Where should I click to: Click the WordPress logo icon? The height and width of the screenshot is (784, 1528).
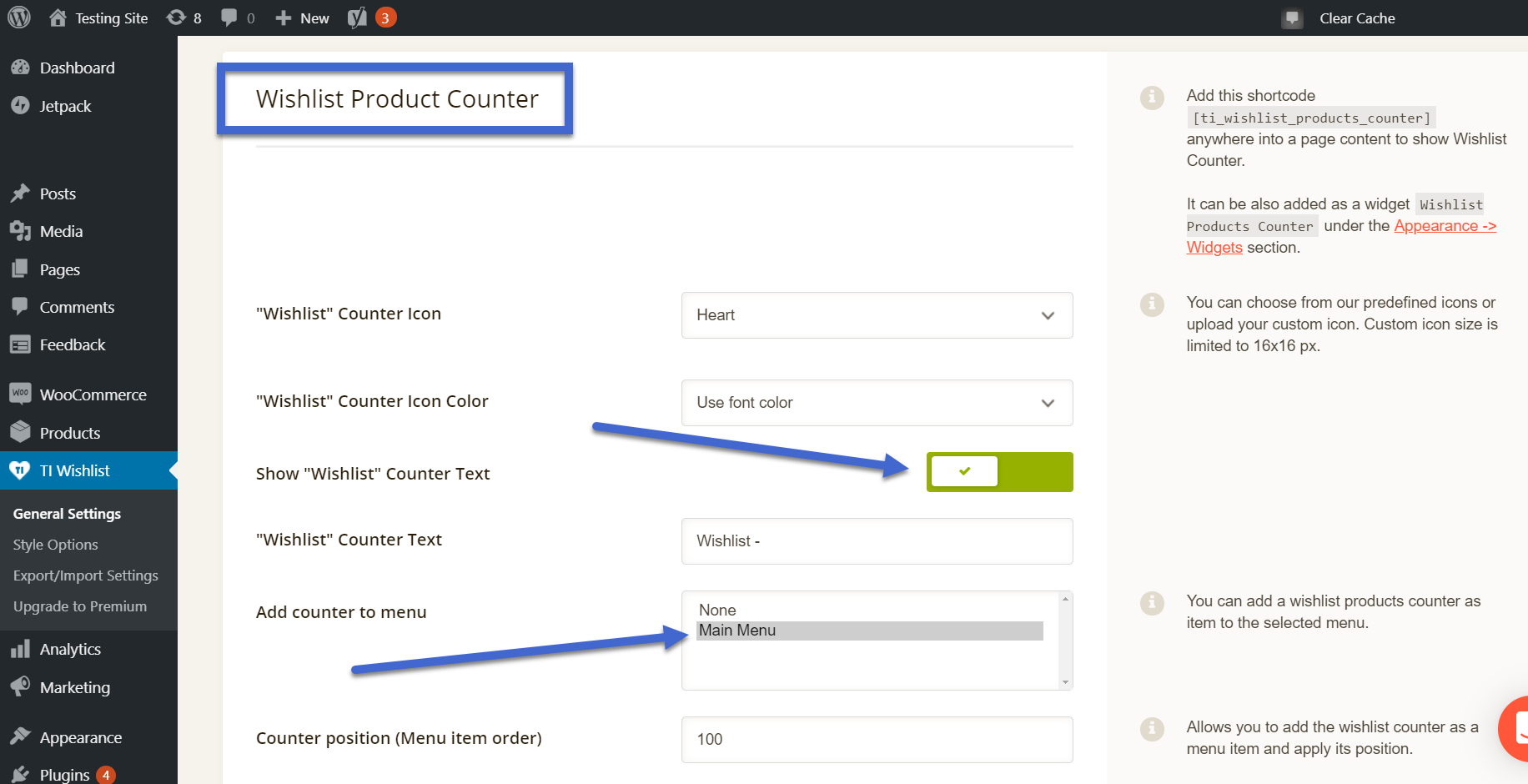coord(19,18)
